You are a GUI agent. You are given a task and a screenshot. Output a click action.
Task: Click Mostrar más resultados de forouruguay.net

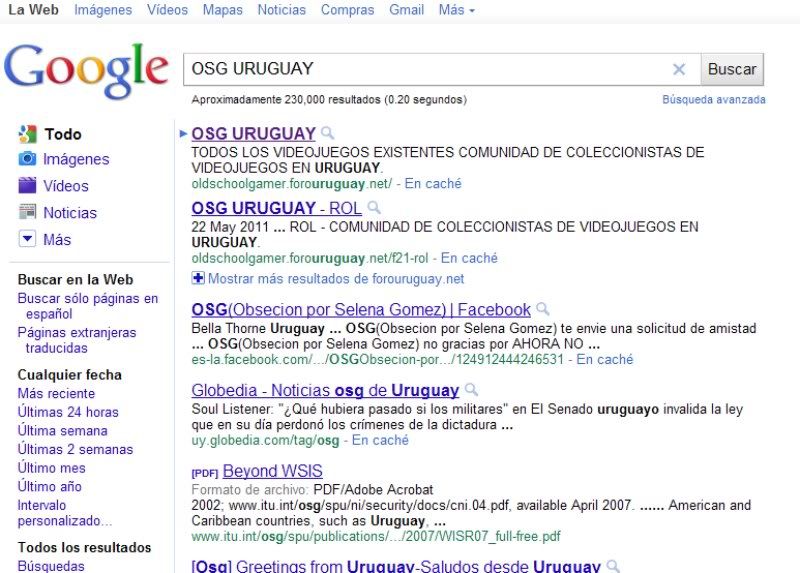pos(336,279)
